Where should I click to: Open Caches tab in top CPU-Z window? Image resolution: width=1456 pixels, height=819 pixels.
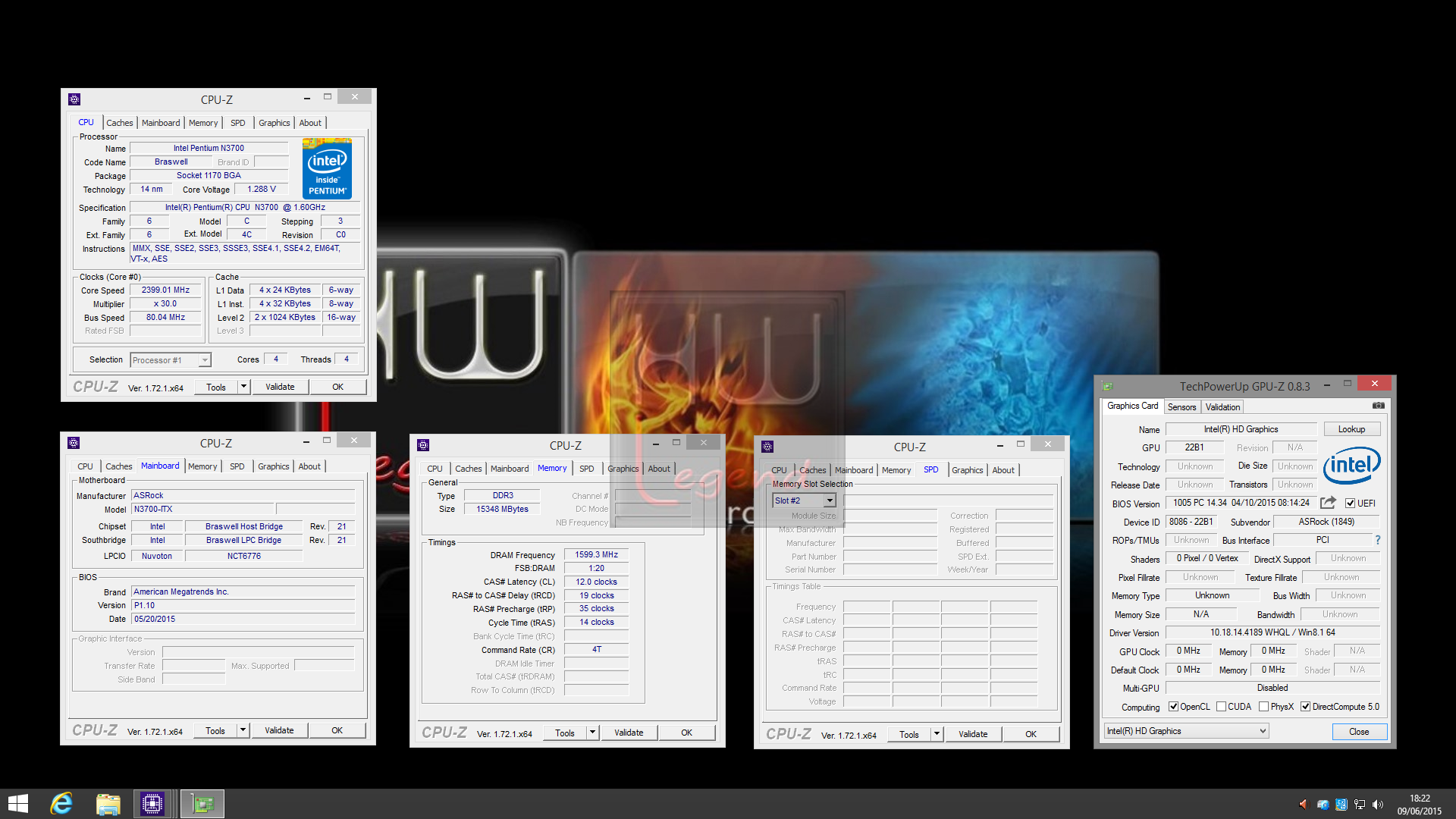(119, 123)
